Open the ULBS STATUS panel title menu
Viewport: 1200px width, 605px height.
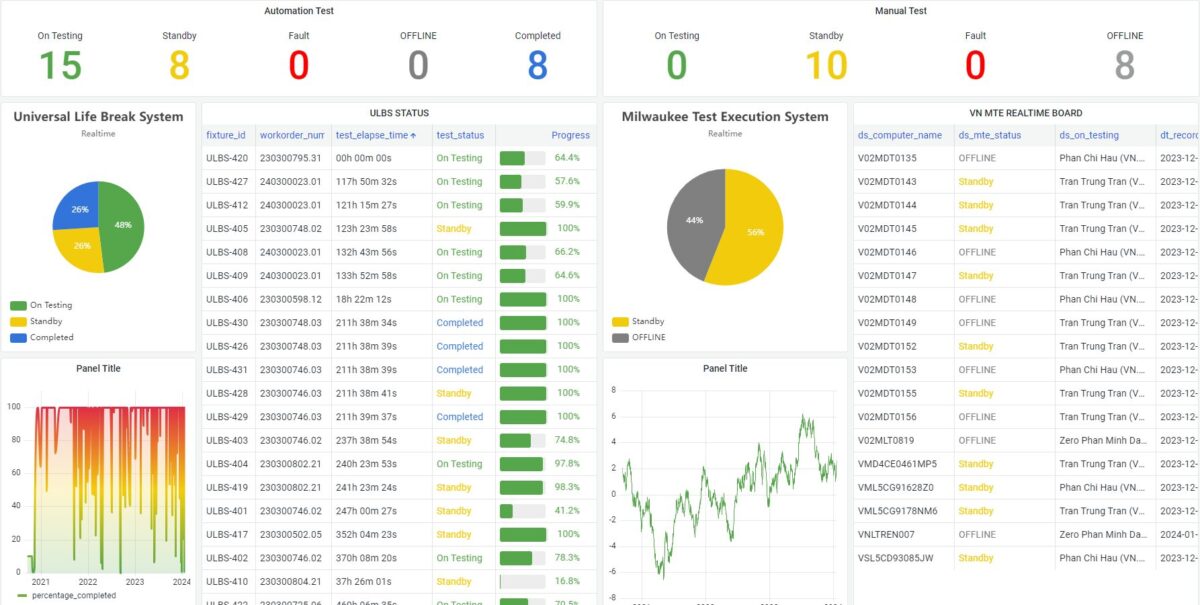coord(399,113)
